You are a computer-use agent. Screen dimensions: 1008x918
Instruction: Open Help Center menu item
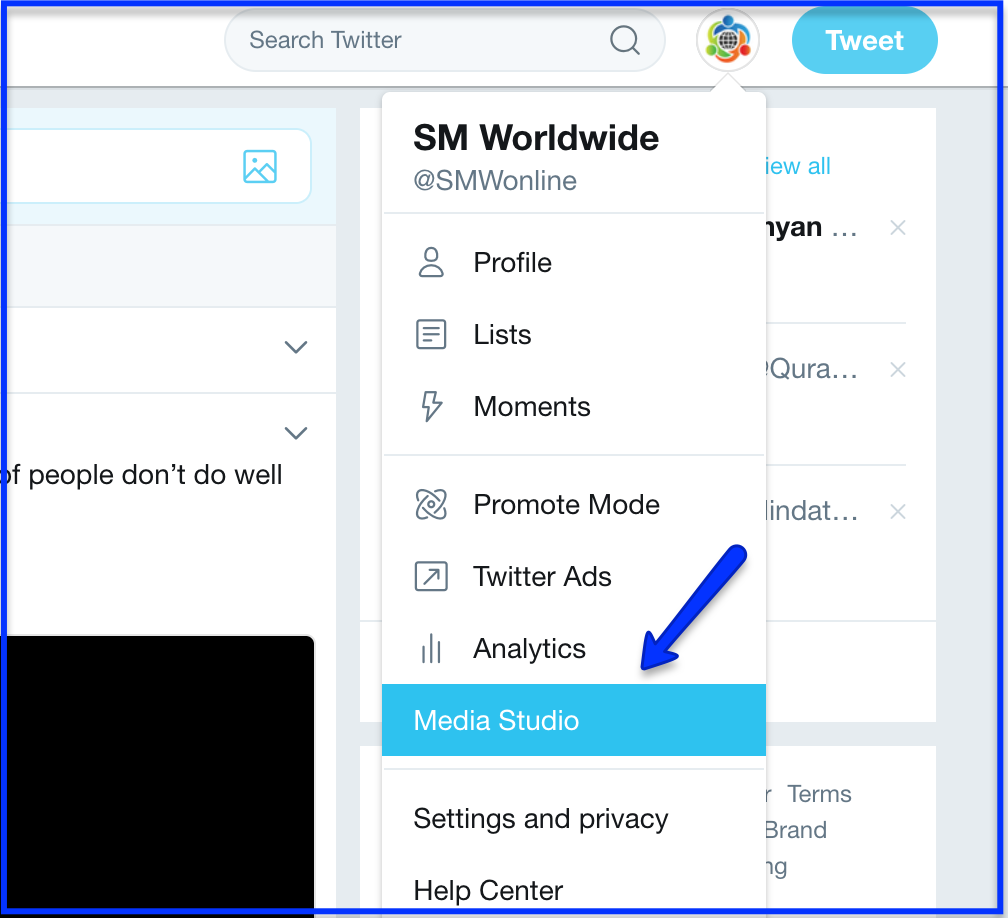488,890
